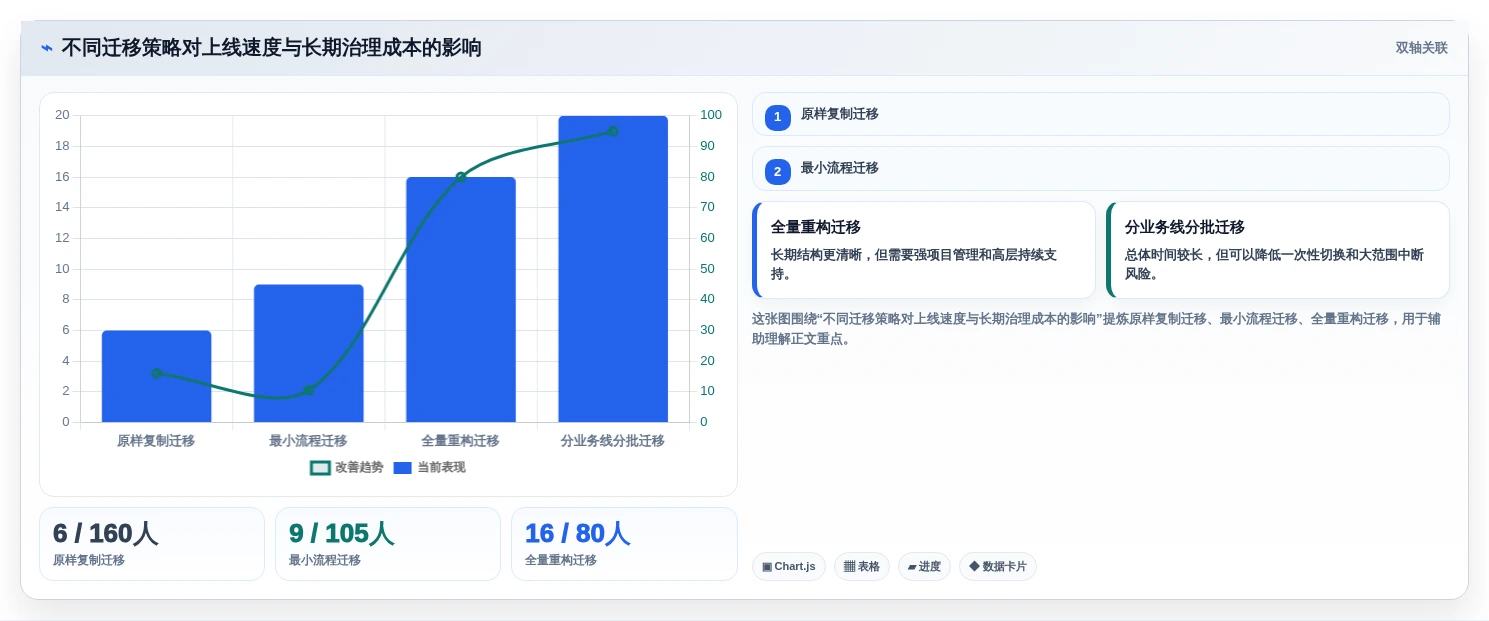
Task: Open list item 原样复制迁移
Action: (x=1100, y=114)
